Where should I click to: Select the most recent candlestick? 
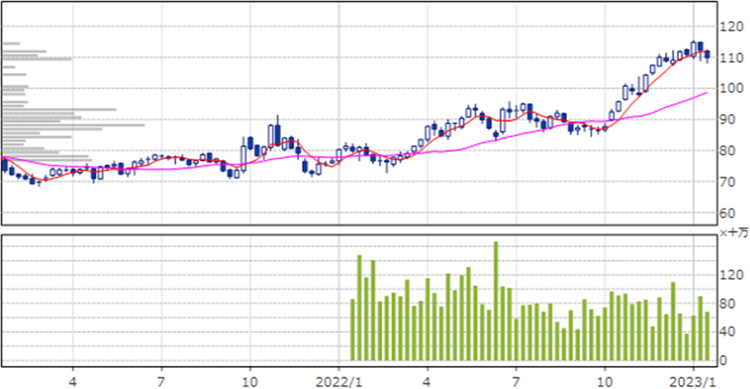pyautogui.click(x=707, y=56)
